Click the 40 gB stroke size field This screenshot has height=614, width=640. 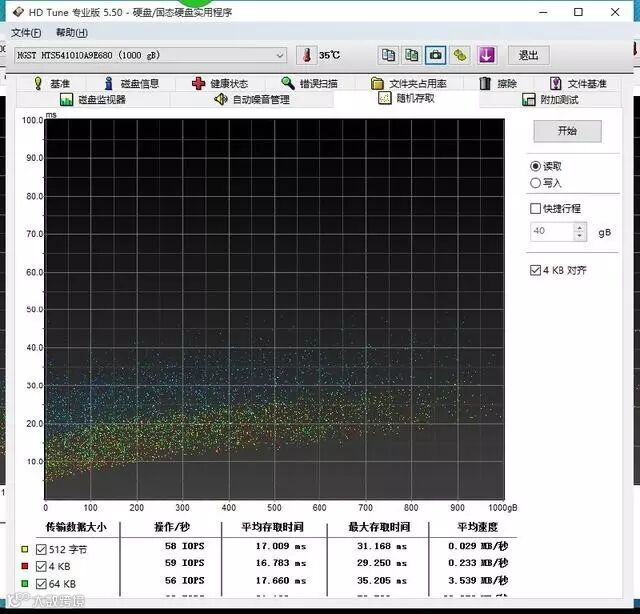(552, 231)
